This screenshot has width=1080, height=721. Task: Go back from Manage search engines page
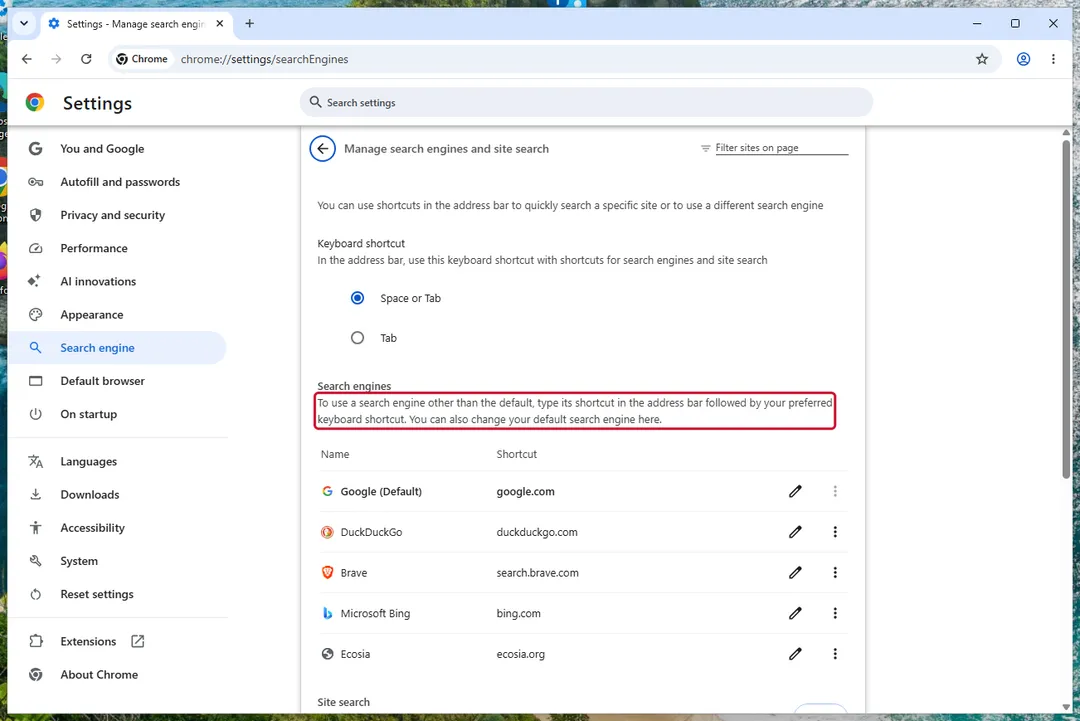(x=322, y=149)
